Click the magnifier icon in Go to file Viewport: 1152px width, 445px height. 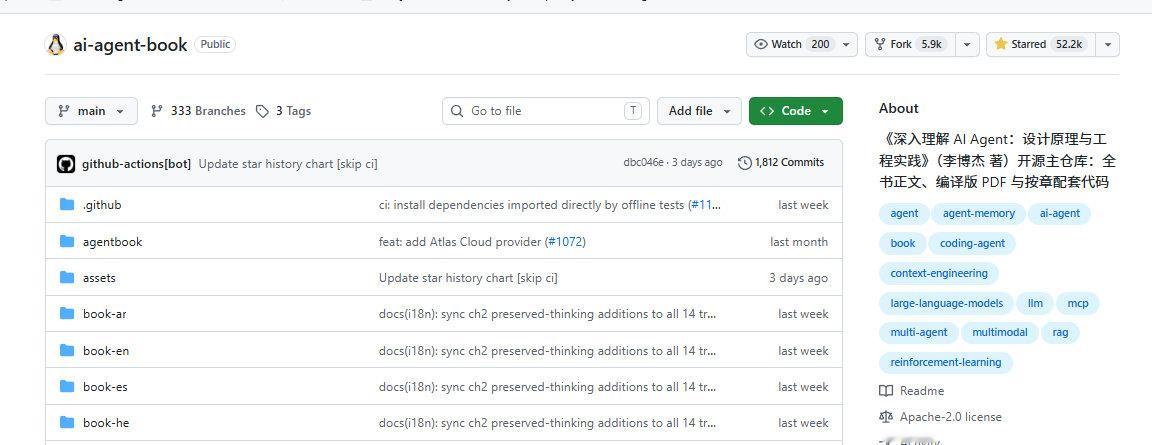[x=457, y=111]
